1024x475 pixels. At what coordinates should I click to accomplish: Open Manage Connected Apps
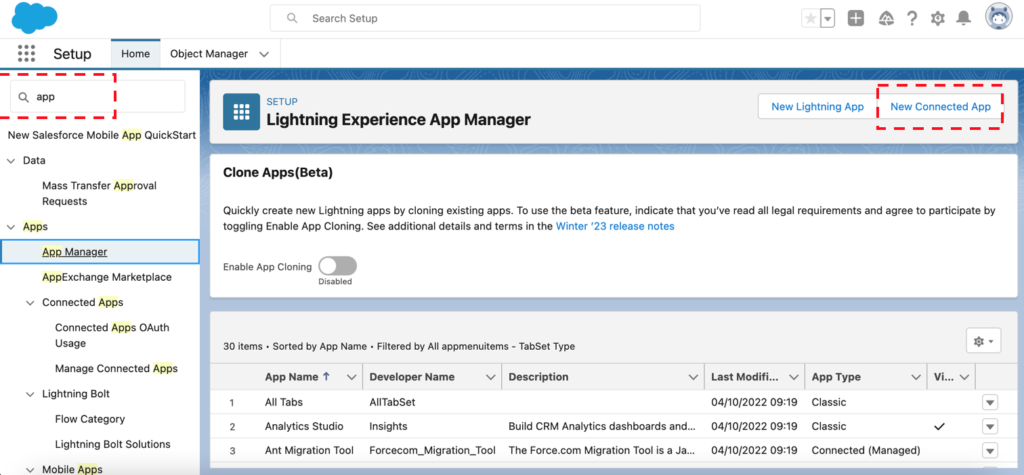tap(116, 369)
